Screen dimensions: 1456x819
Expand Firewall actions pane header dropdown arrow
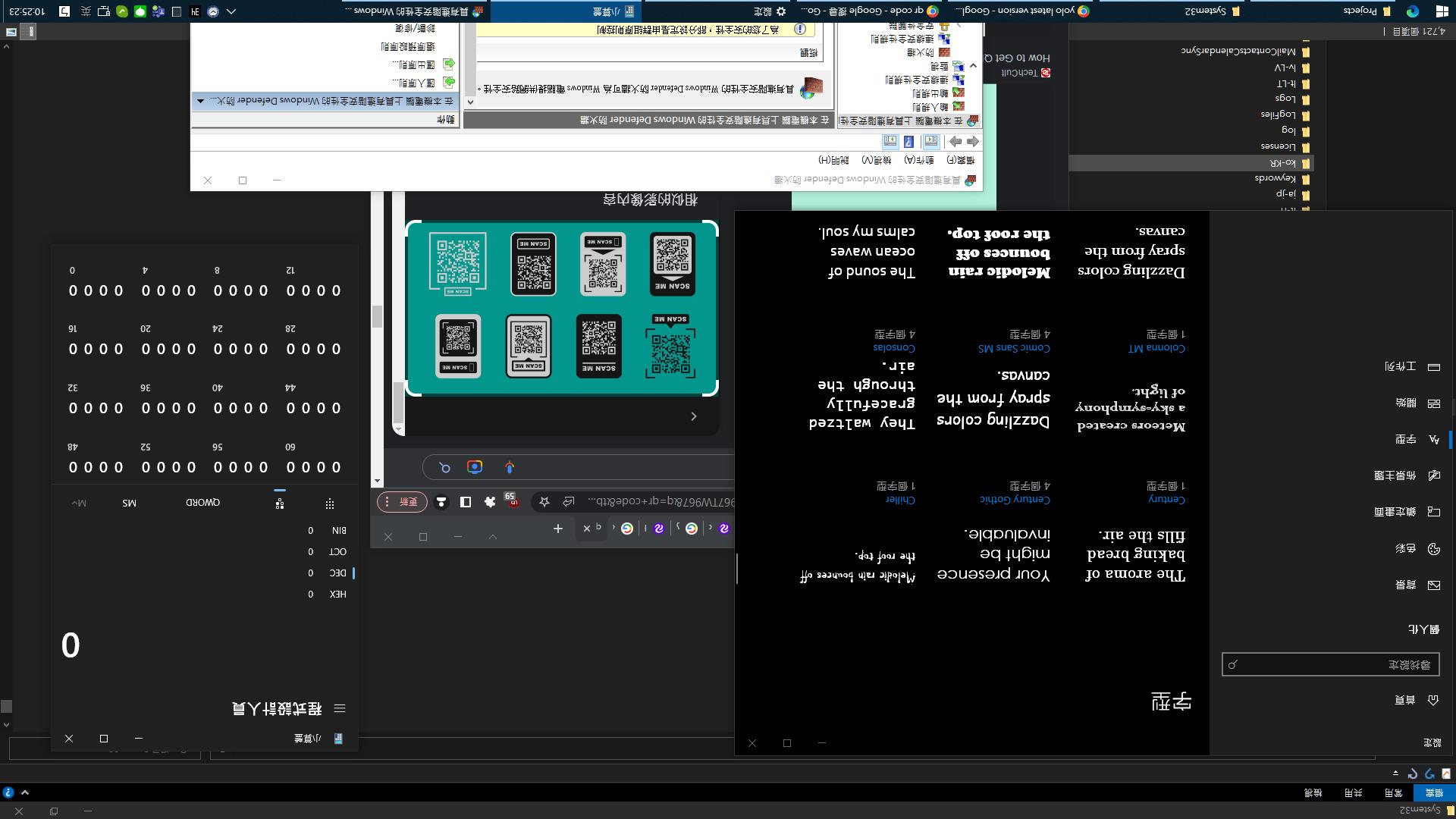200,101
